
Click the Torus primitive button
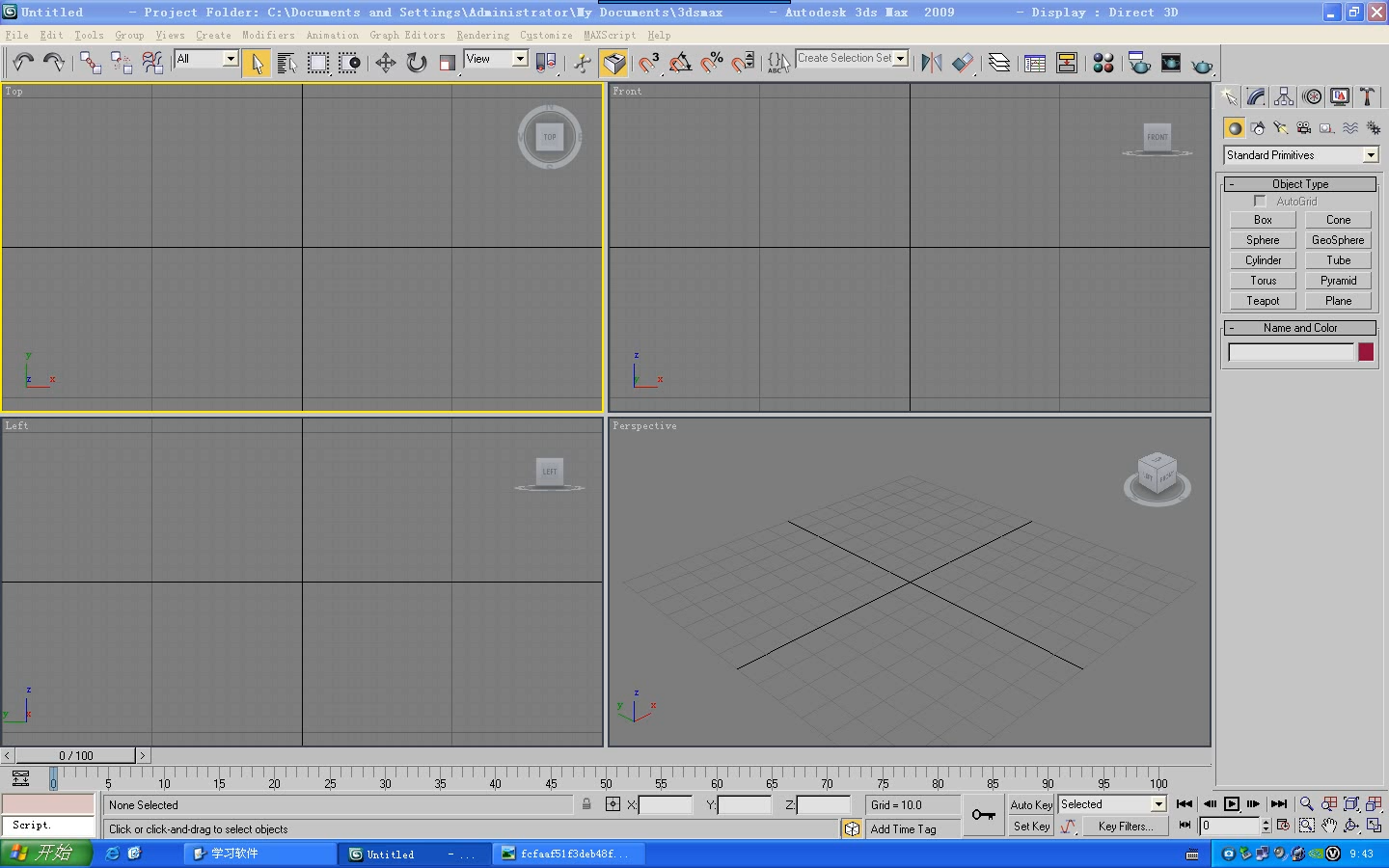pyautogui.click(x=1263, y=281)
